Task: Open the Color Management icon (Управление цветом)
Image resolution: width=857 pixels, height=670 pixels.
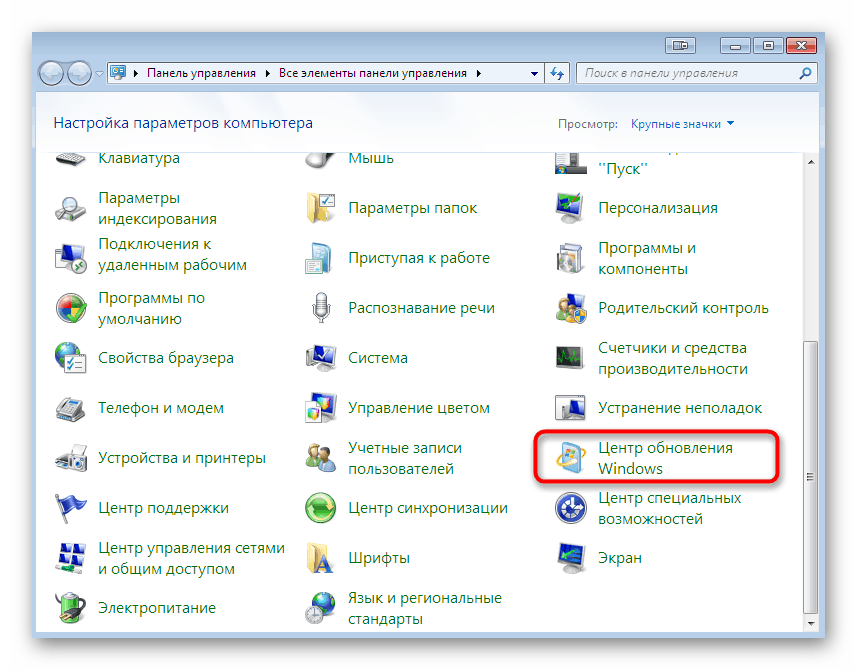Action: (x=321, y=408)
